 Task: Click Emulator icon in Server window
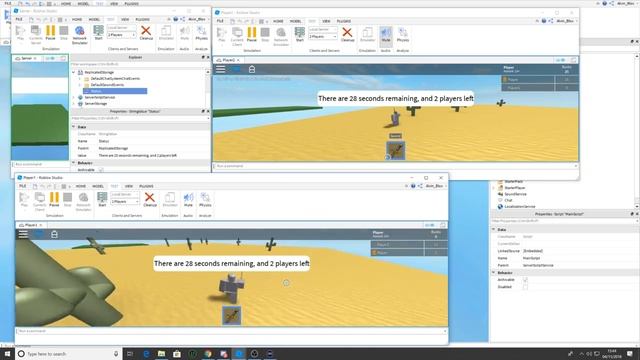coord(166,32)
